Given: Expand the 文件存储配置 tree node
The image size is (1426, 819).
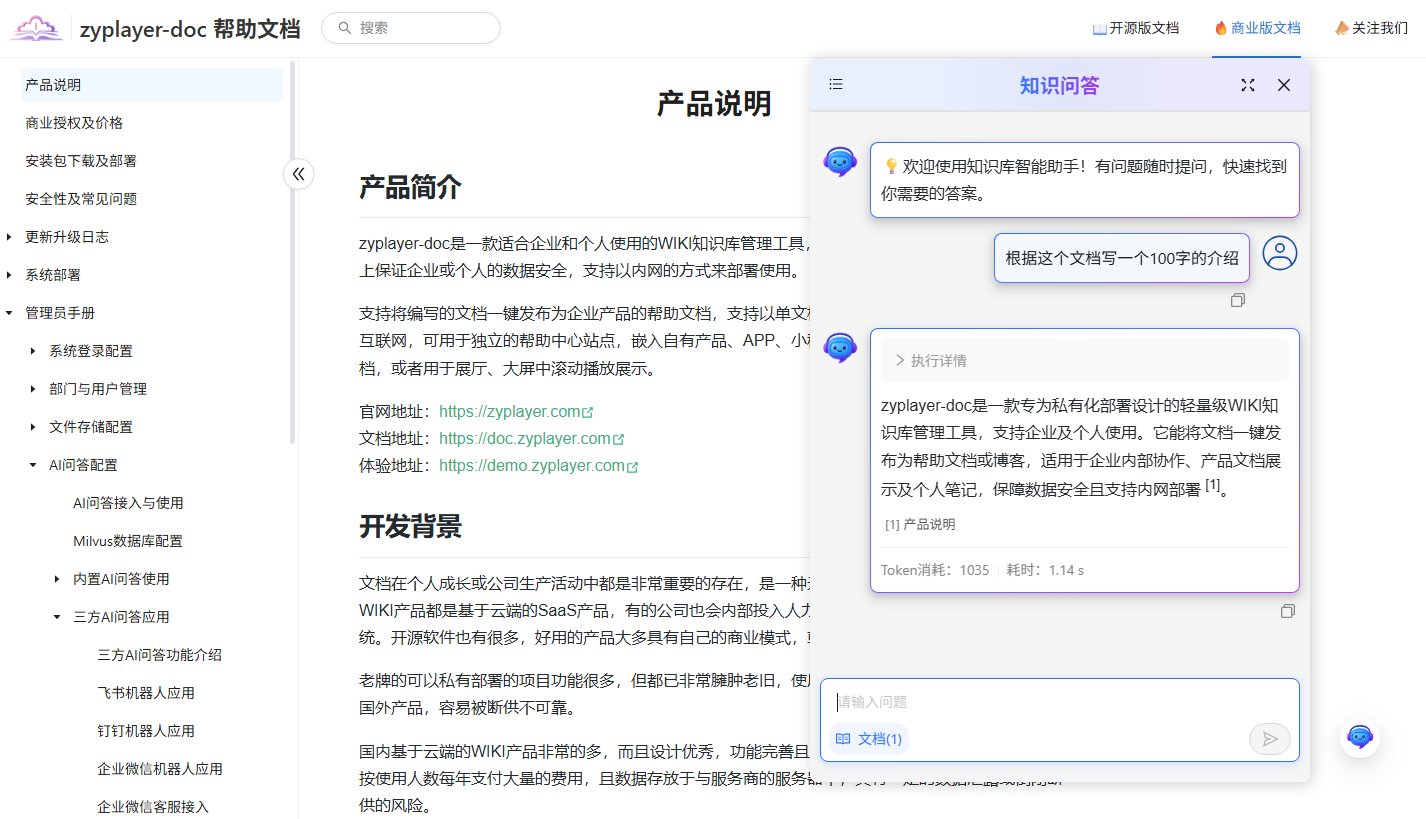Looking at the screenshot, I should pyautogui.click(x=33, y=427).
